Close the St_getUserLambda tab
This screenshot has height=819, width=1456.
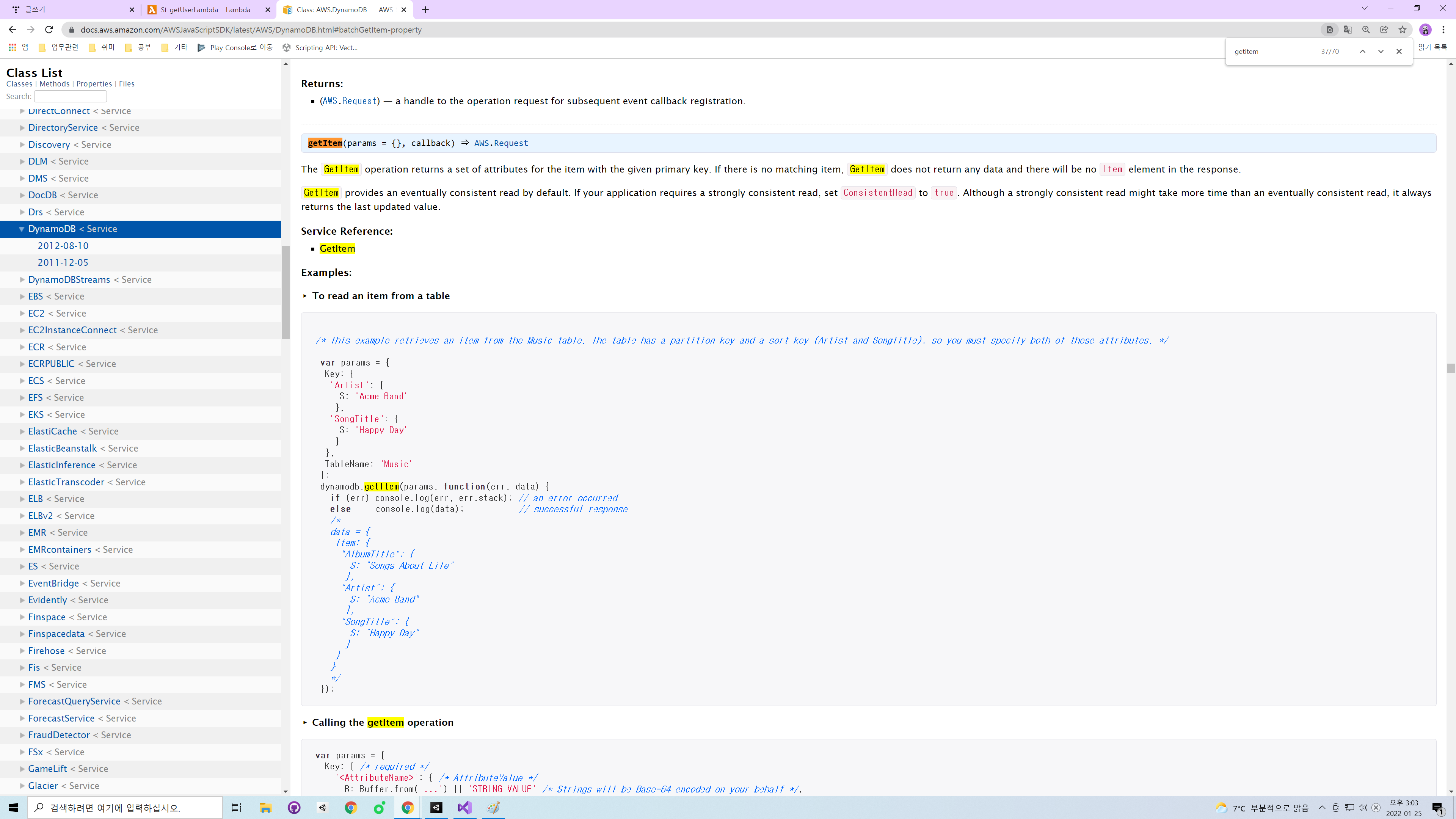(x=268, y=9)
